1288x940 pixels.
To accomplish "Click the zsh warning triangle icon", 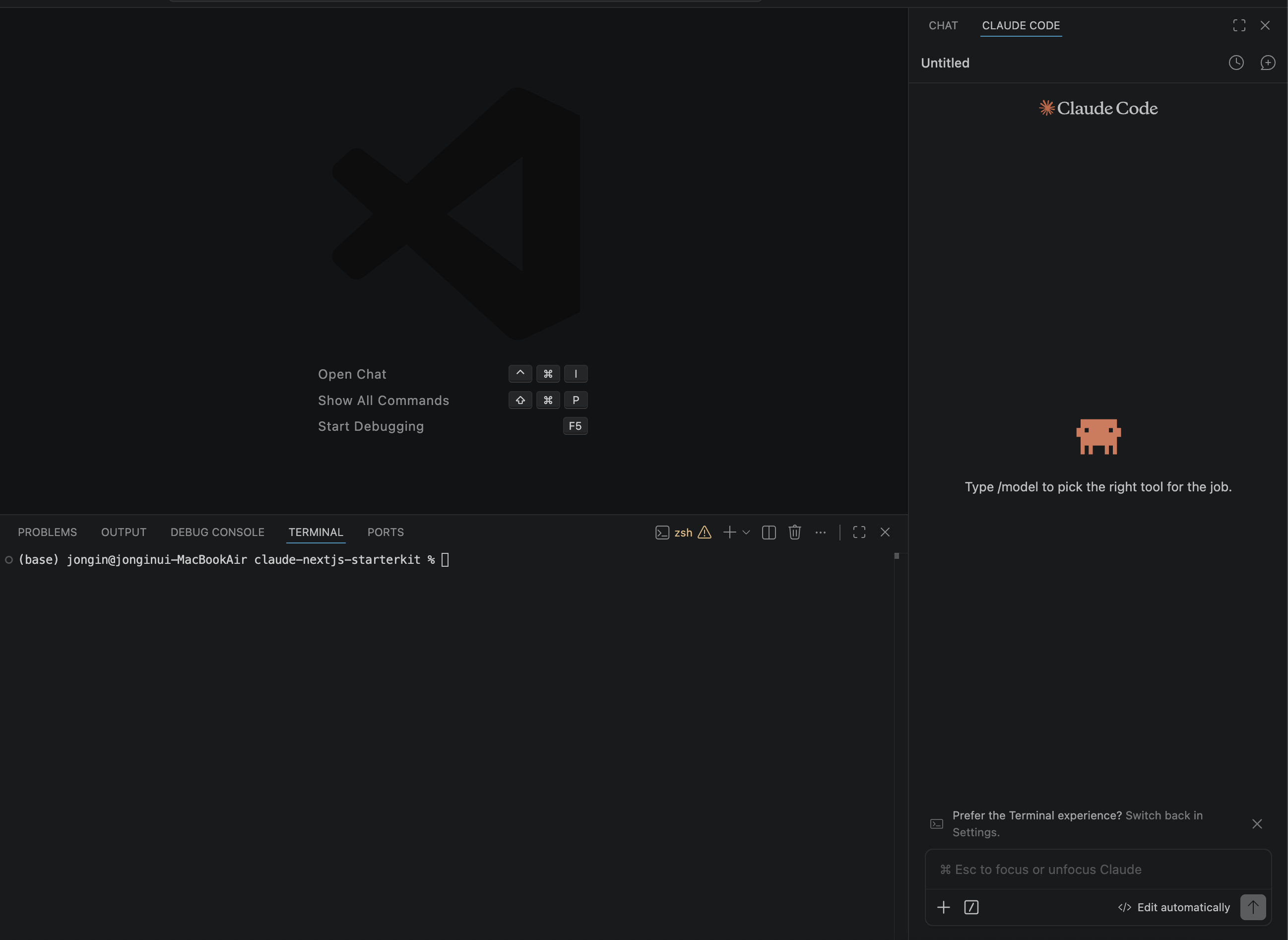I will [x=705, y=532].
